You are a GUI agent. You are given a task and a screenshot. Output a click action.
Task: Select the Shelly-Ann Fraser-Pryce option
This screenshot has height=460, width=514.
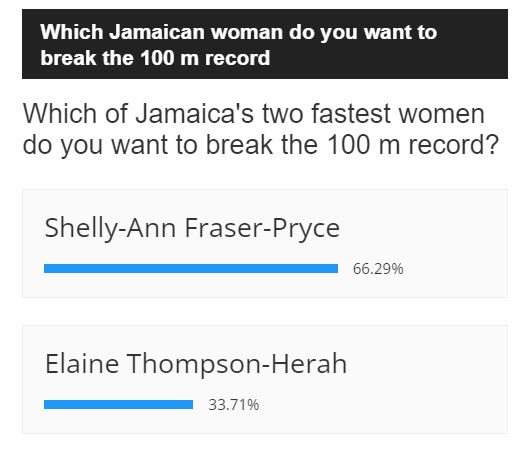[x=192, y=228]
